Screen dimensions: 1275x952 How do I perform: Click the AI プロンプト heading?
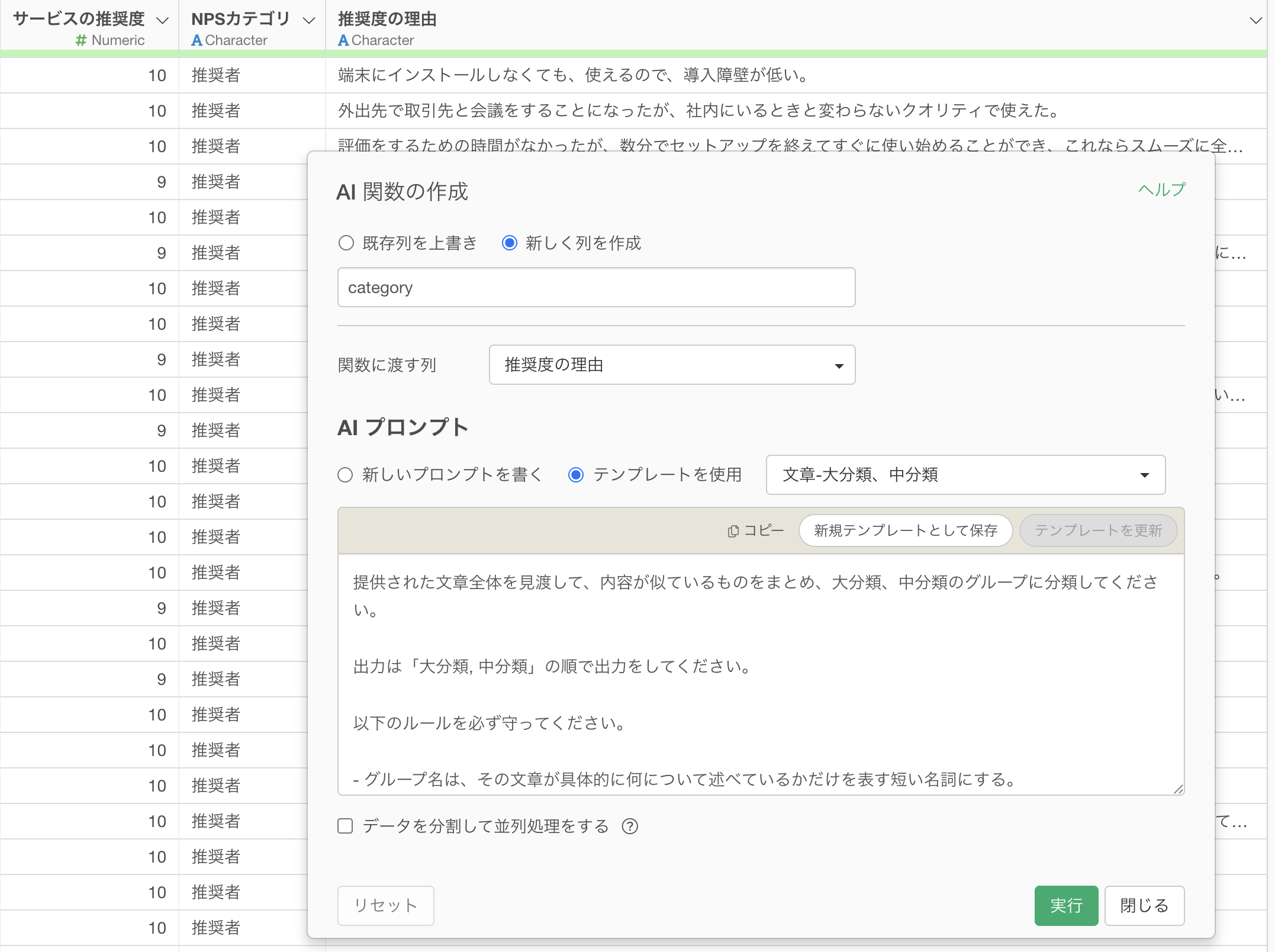point(403,427)
